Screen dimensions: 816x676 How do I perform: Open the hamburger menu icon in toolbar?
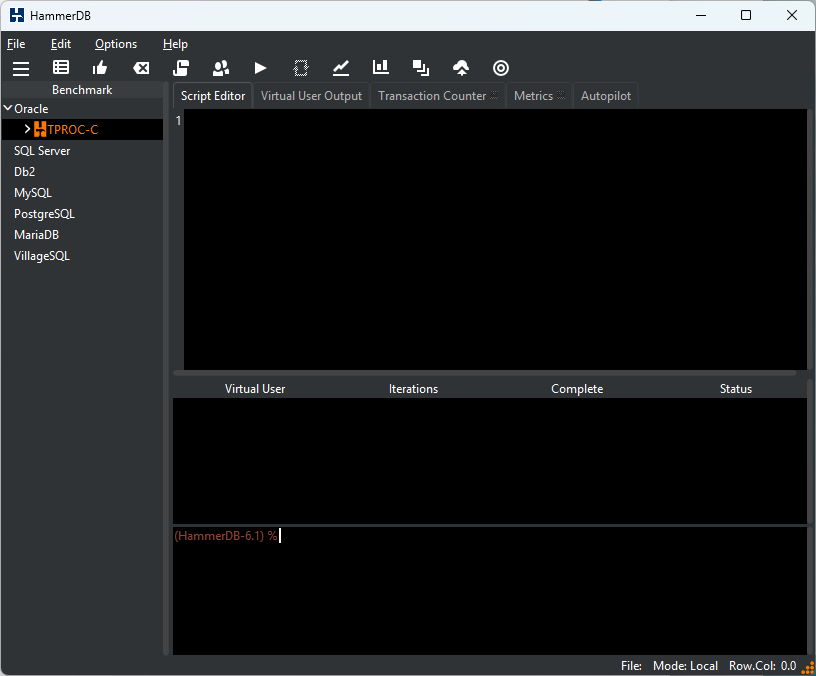21,68
